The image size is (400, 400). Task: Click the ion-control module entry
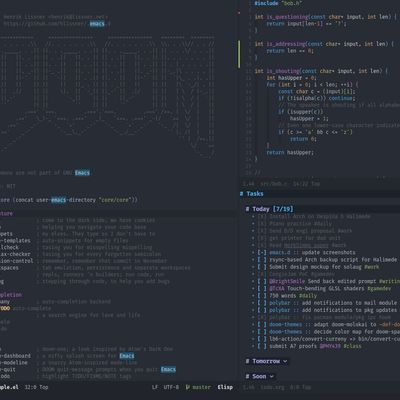(x=17, y=261)
